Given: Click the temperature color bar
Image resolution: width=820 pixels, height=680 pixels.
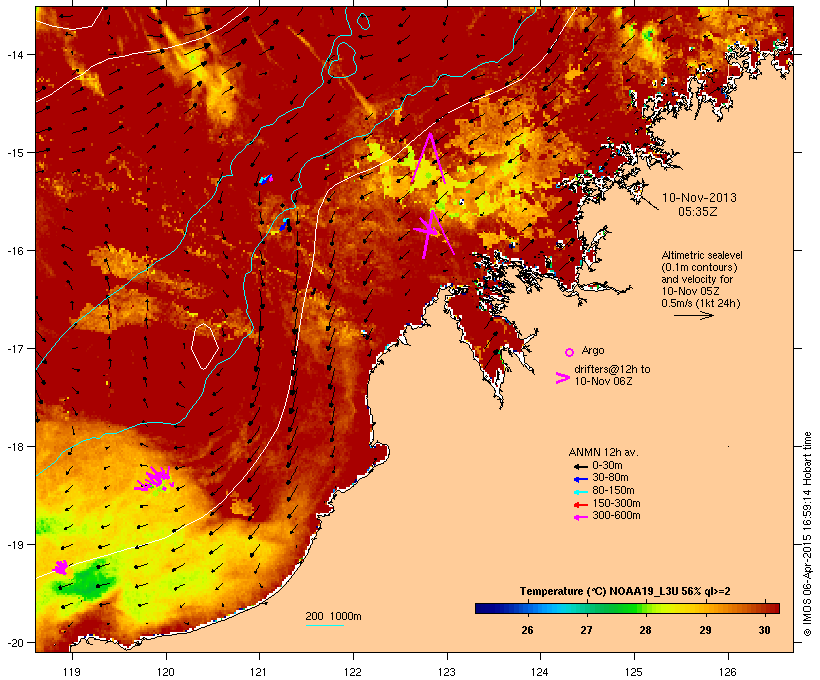Looking at the screenshot, I should (628, 608).
